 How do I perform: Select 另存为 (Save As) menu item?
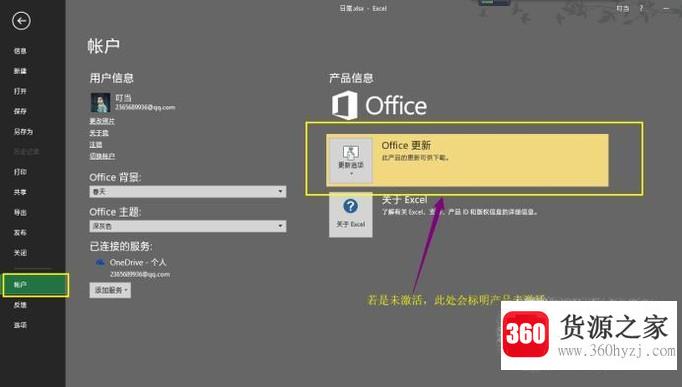pos(23,131)
